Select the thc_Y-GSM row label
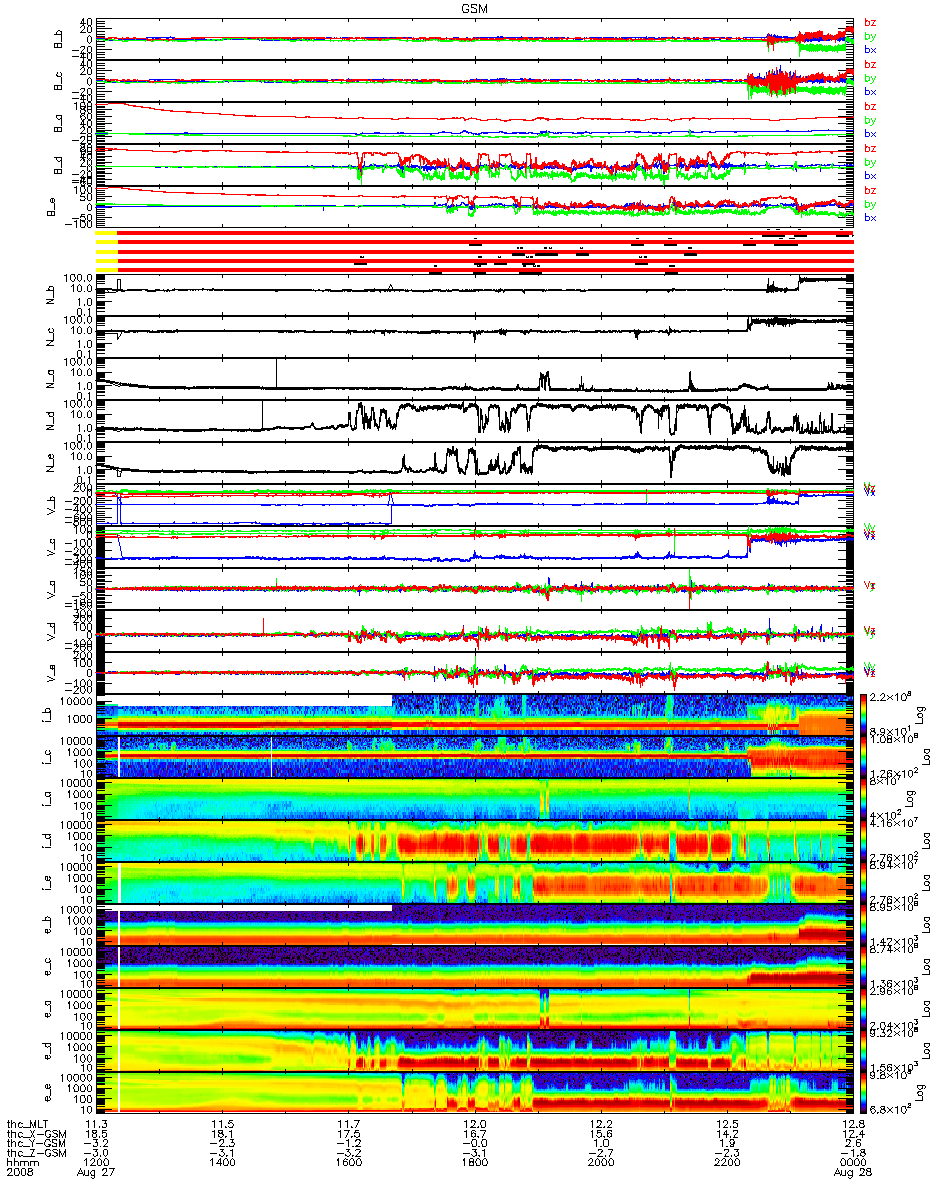 [36, 1145]
